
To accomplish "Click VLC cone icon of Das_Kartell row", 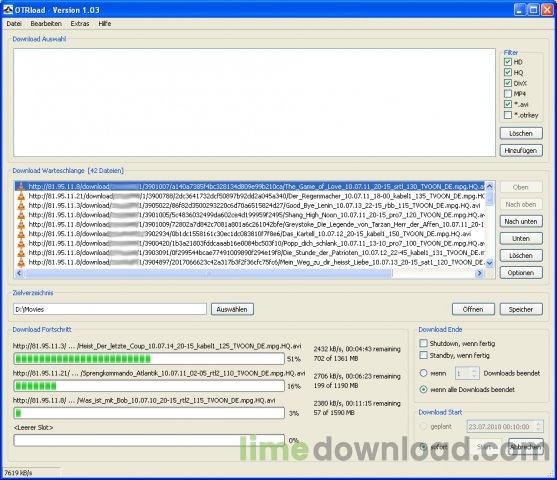I will coord(21,234).
